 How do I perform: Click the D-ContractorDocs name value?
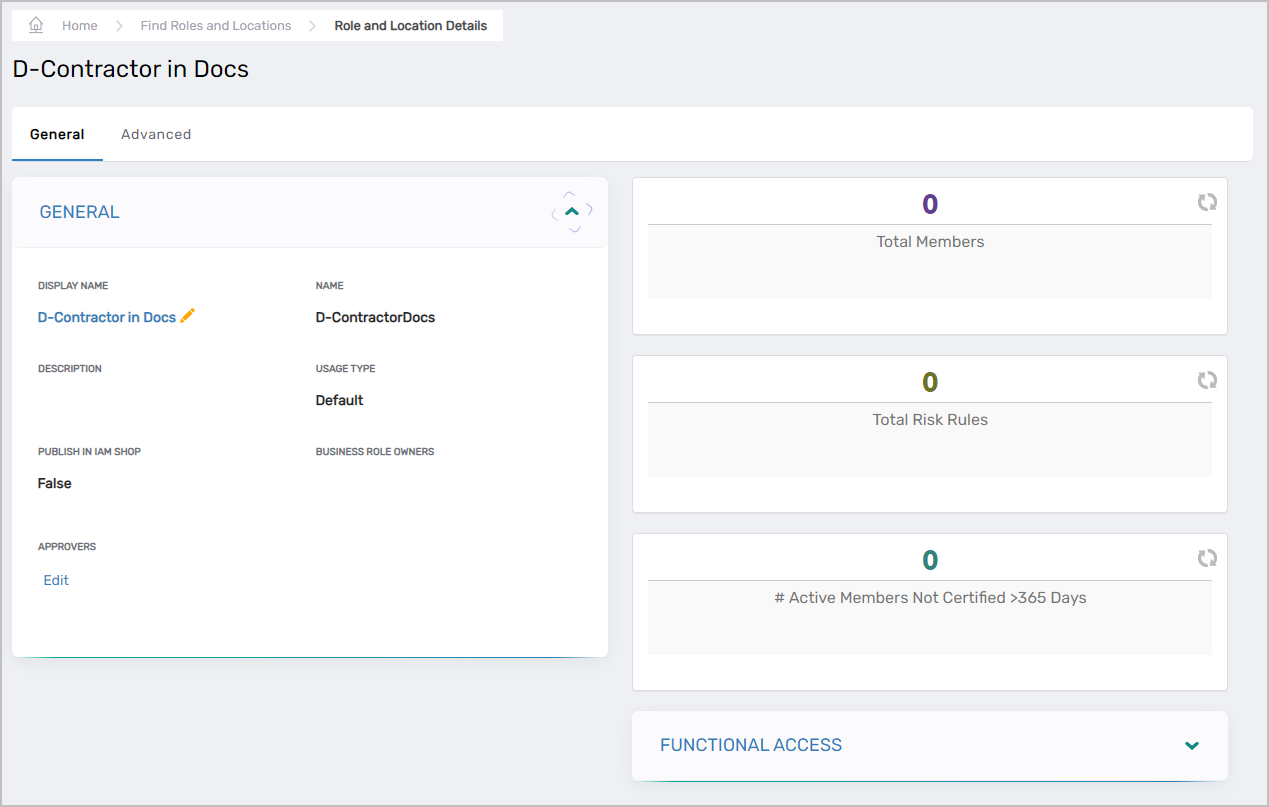pos(375,317)
